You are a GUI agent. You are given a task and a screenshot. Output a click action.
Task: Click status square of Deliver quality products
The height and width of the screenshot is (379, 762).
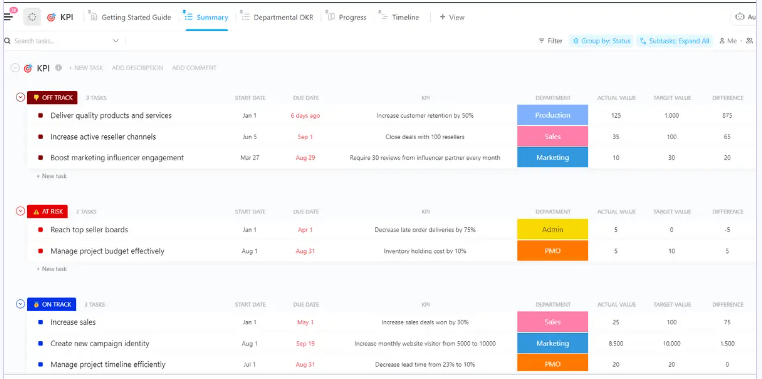(41, 116)
